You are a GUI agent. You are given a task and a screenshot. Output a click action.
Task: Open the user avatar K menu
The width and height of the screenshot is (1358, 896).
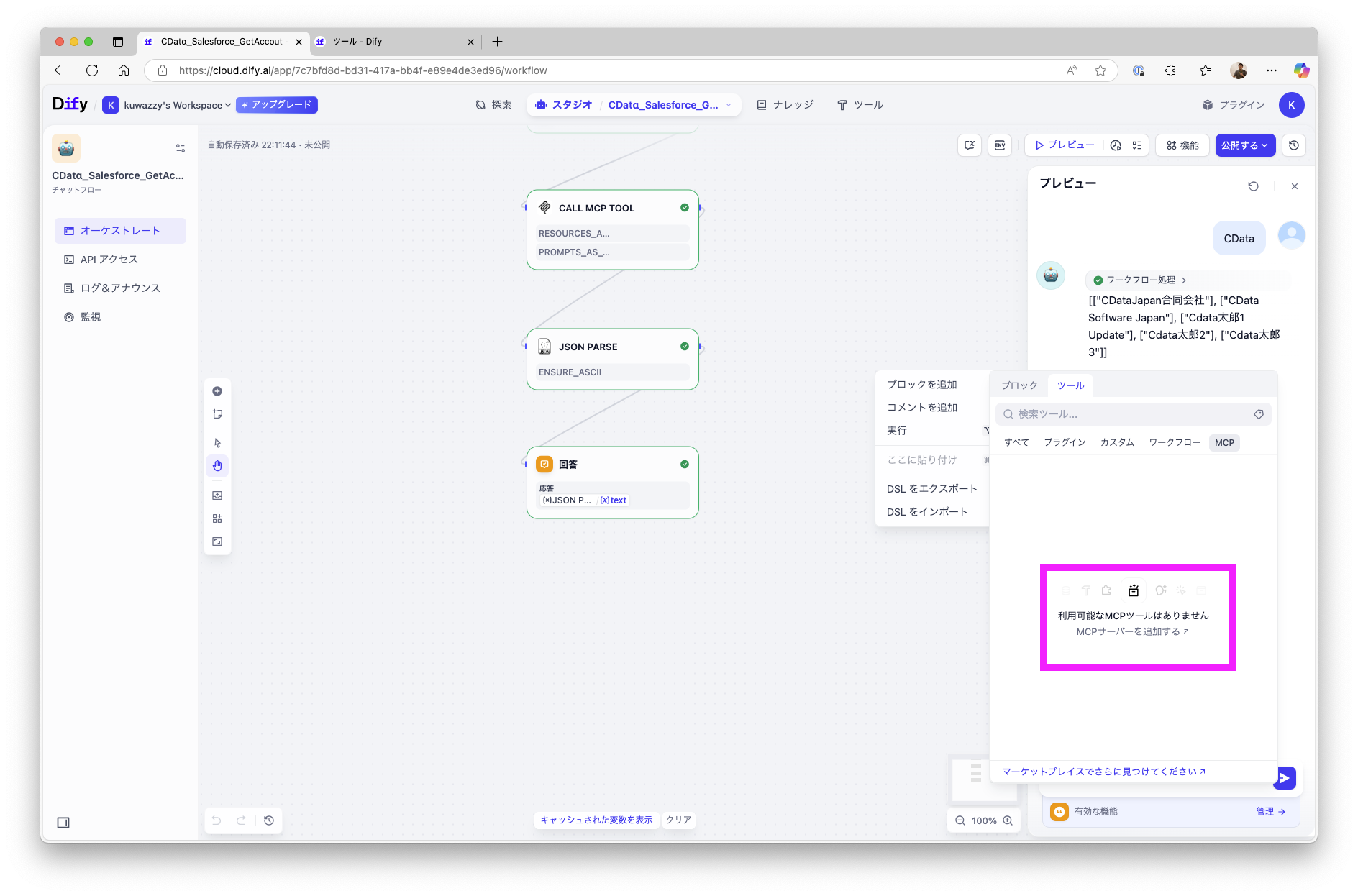click(x=1292, y=105)
